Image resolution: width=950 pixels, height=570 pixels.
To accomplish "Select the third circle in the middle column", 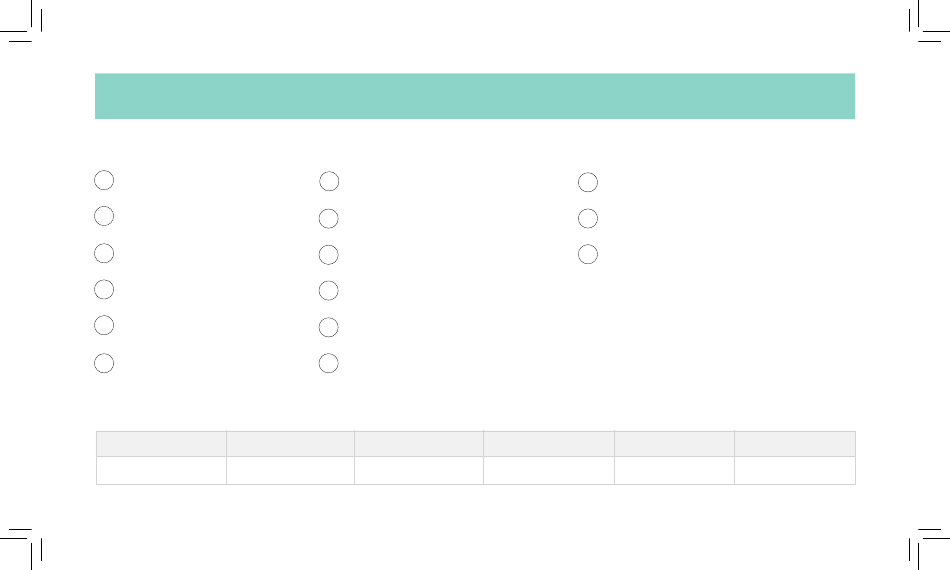I will pos(328,255).
